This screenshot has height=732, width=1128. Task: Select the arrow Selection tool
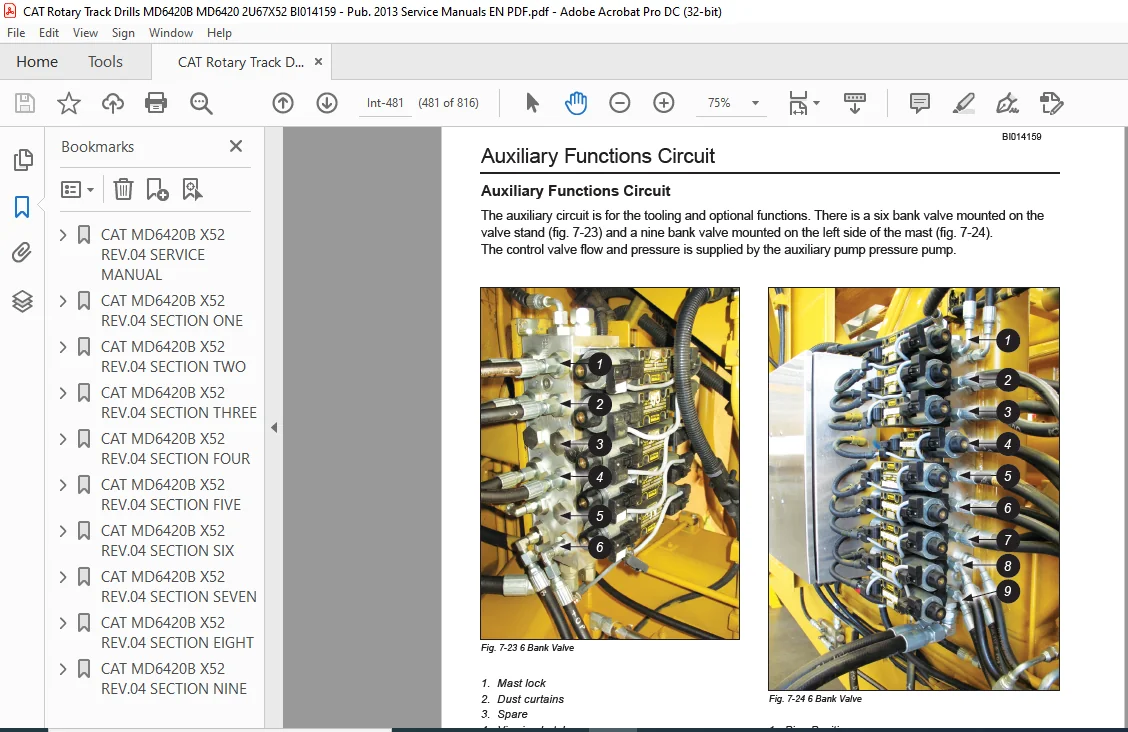click(x=532, y=103)
